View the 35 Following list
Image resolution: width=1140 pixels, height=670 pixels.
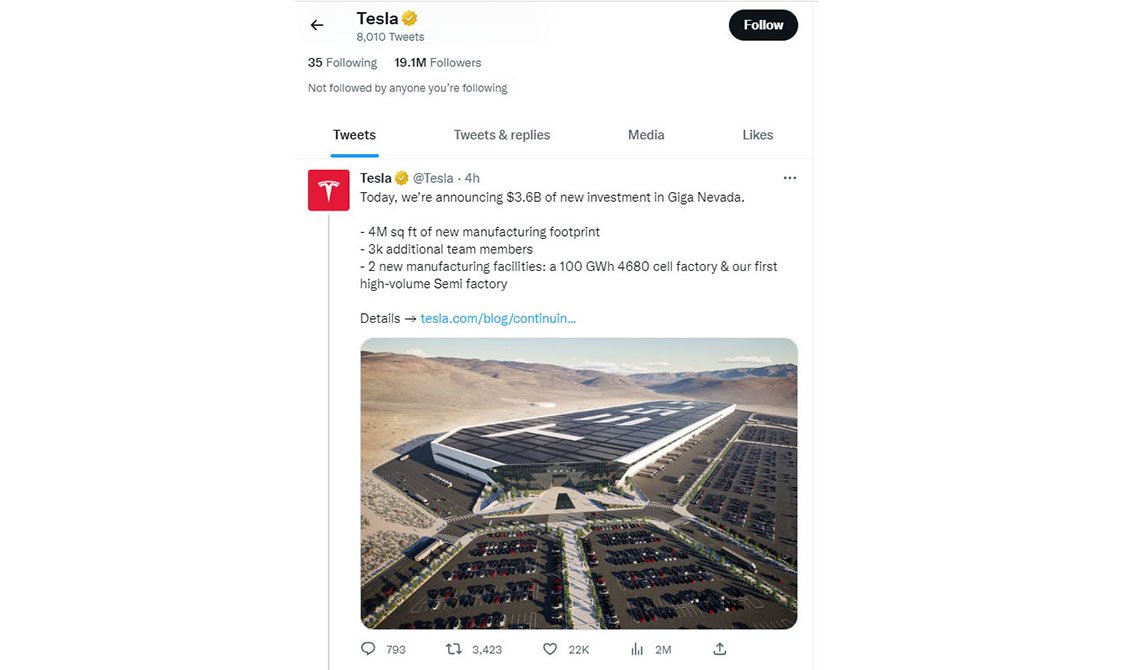(342, 62)
